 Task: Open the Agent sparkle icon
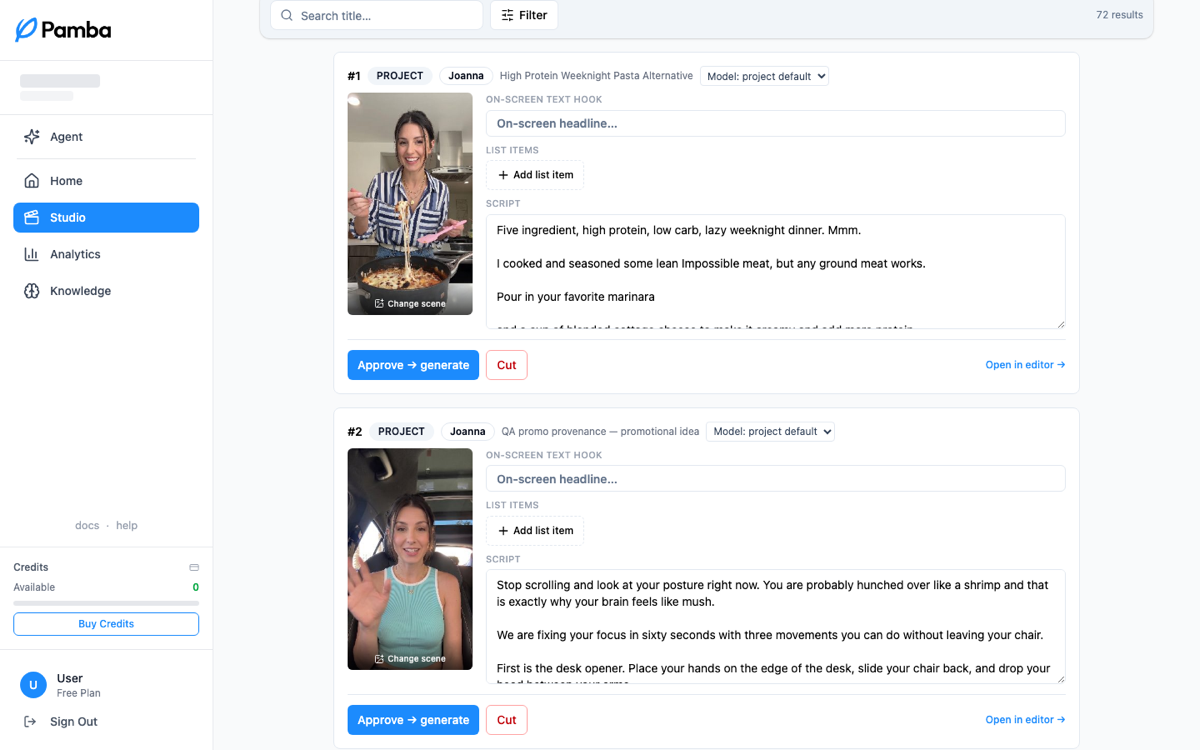(x=31, y=137)
